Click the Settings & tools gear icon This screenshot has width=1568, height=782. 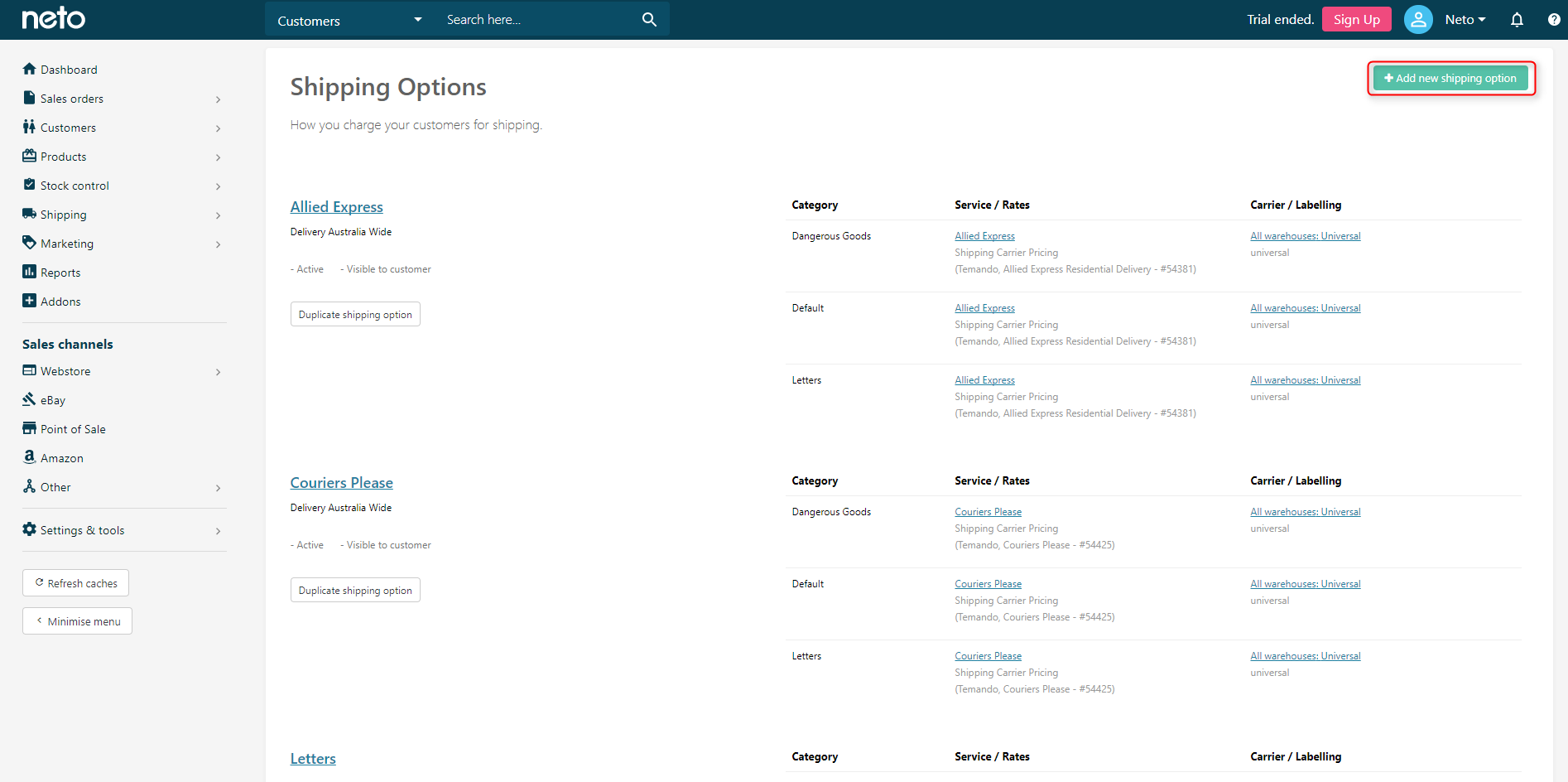click(x=30, y=529)
